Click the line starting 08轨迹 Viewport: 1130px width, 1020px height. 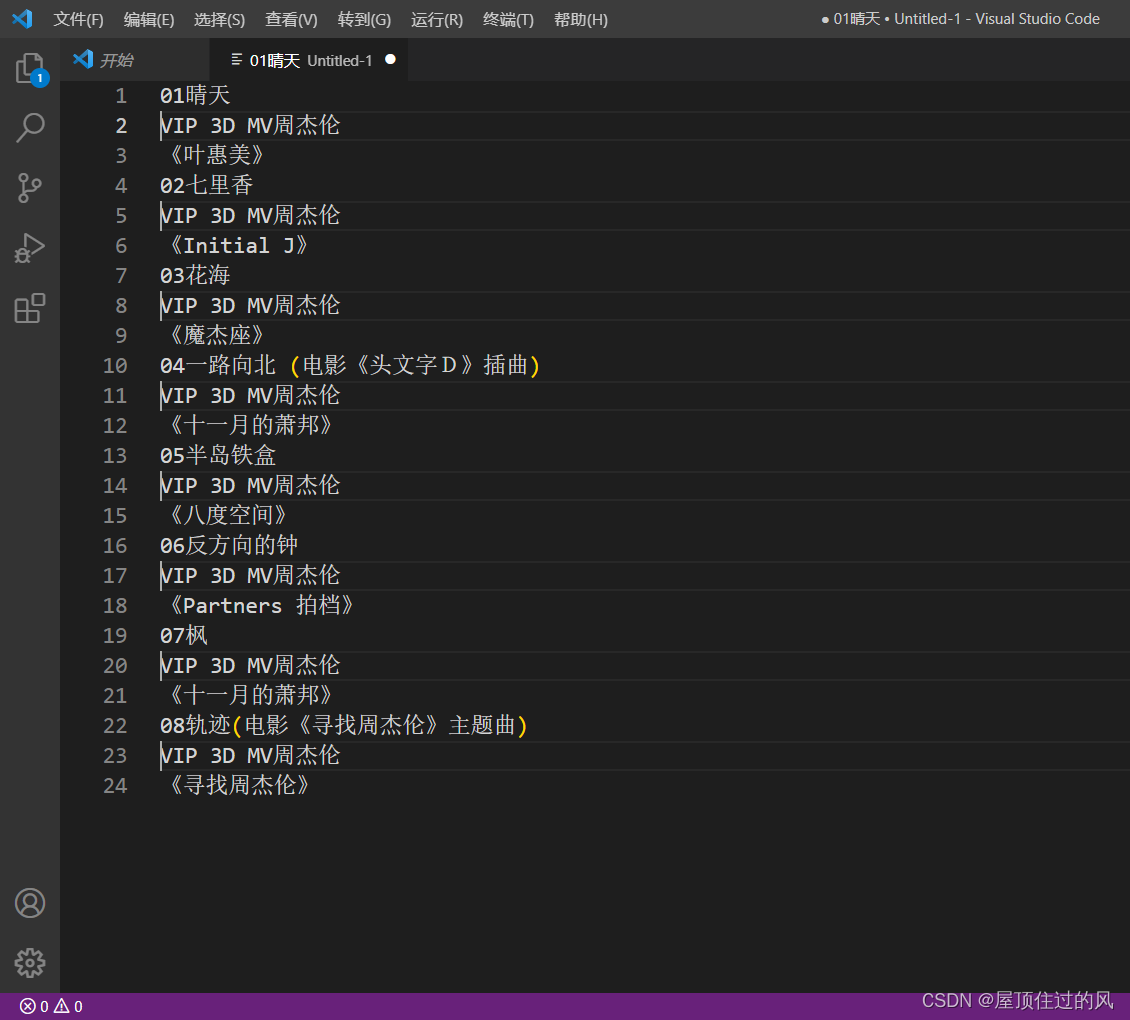[x=344, y=725]
